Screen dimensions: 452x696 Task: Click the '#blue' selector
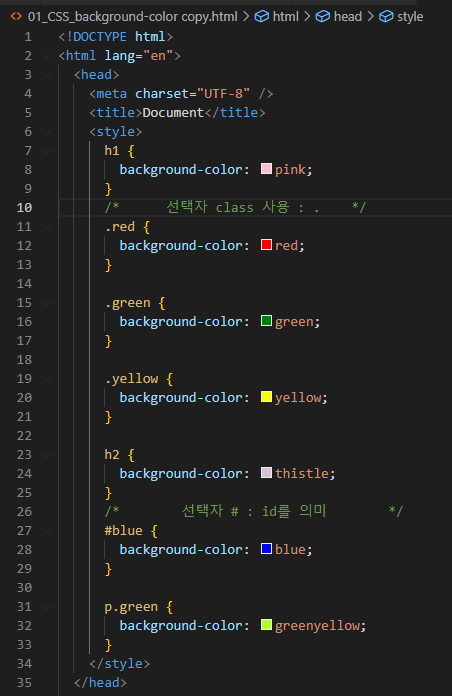coord(124,530)
